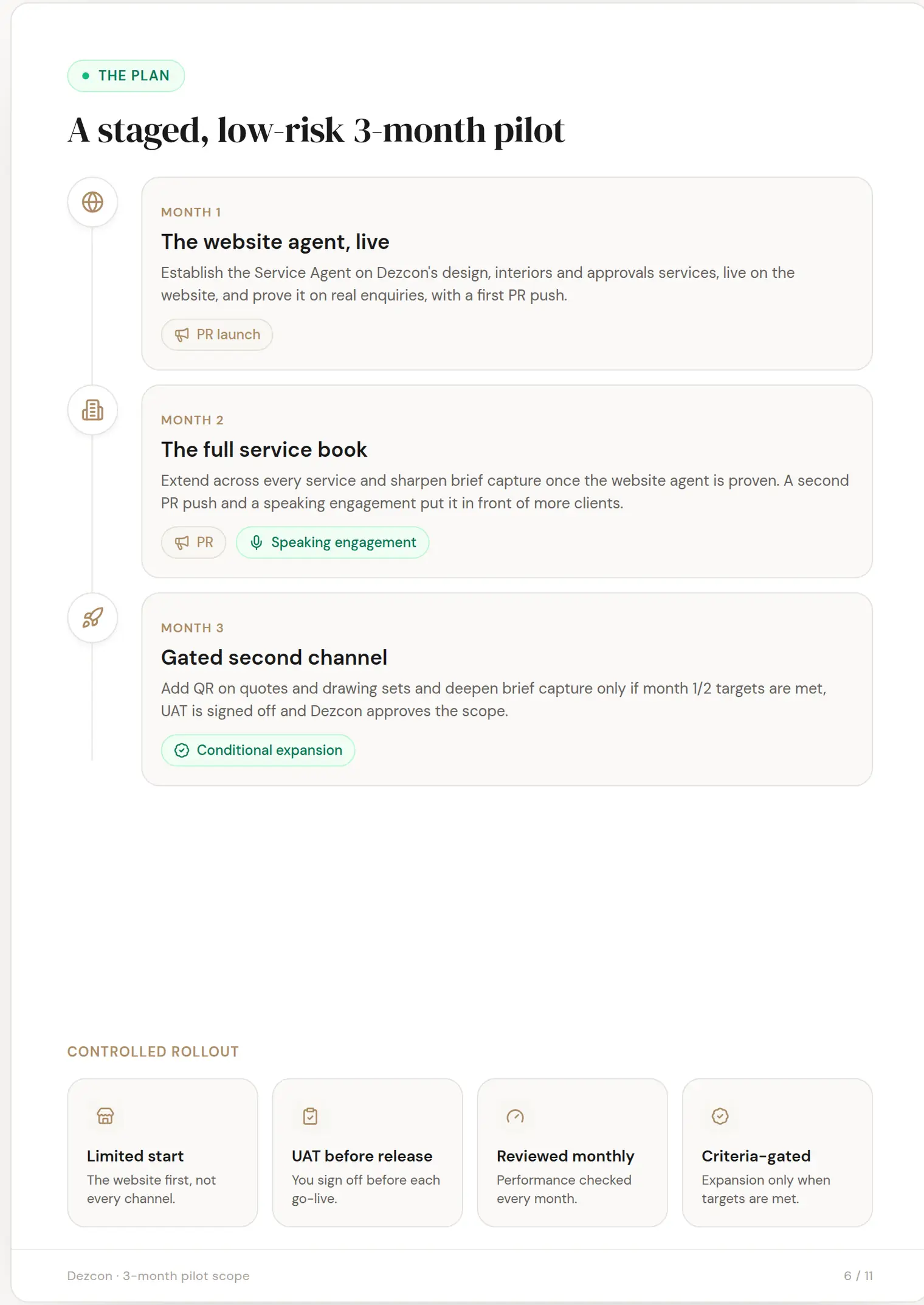Click the document icon beside Month 2
Screen dimensions: 924x1305
(92, 410)
